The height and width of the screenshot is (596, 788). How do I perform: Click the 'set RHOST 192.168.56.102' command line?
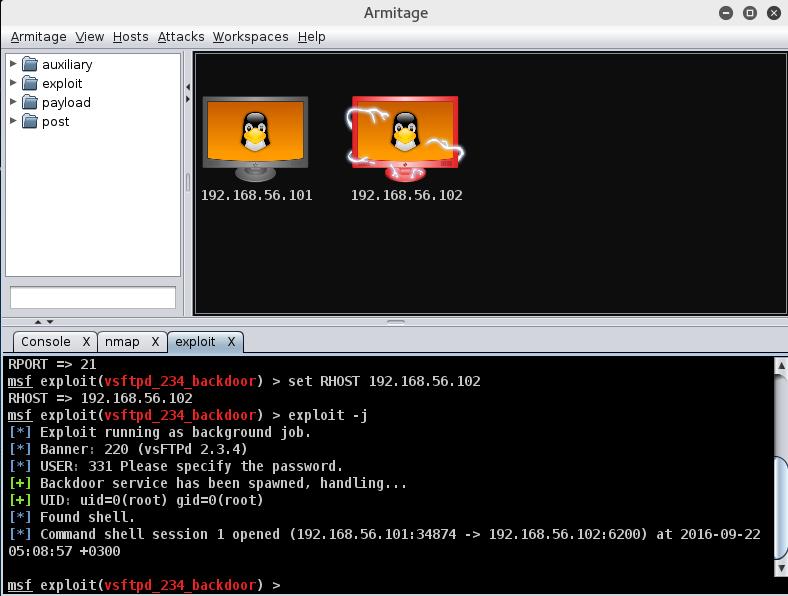point(244,381)
